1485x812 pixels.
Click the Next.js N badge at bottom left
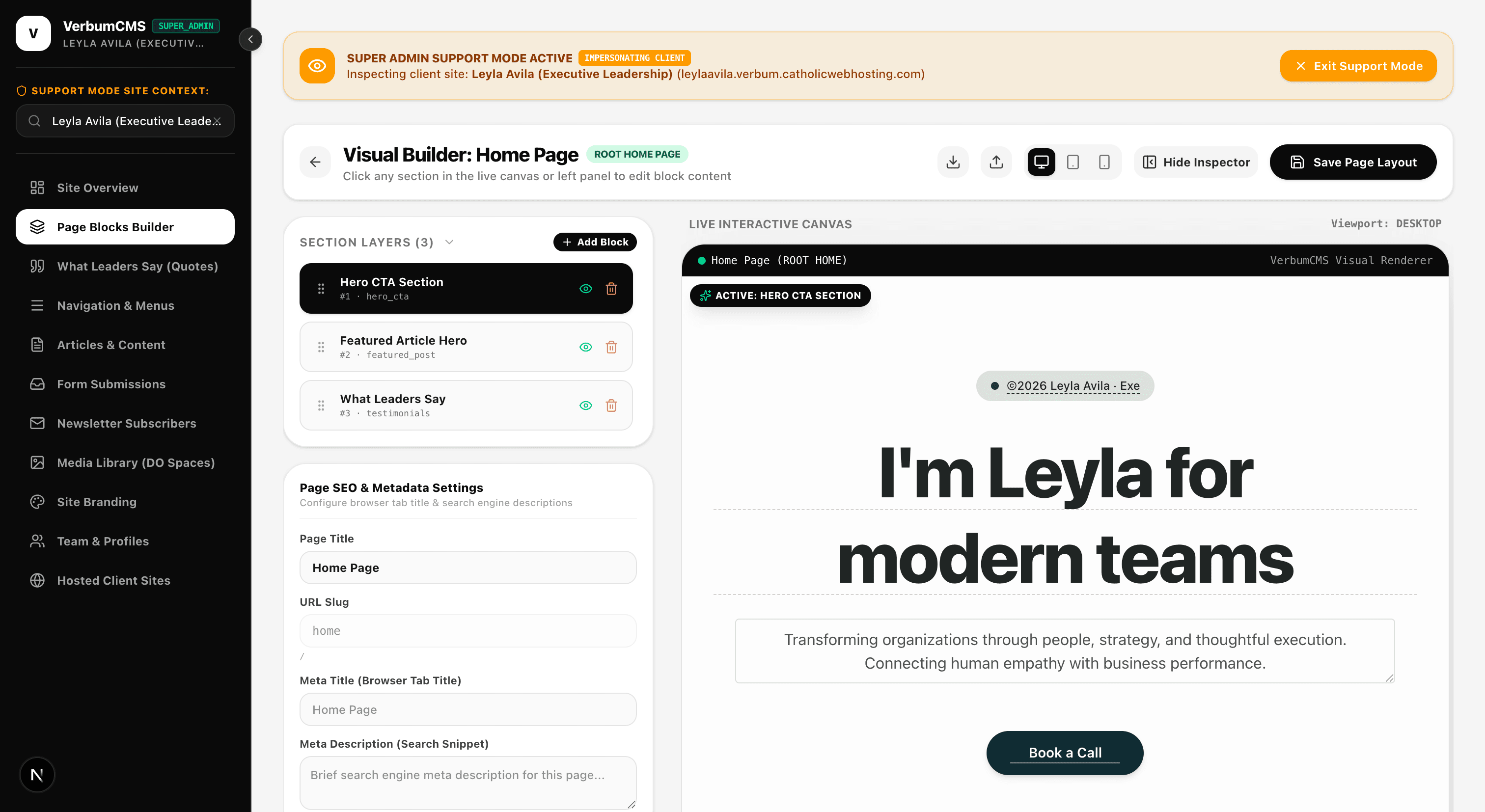pyautogui.click(x=37, y=775)
